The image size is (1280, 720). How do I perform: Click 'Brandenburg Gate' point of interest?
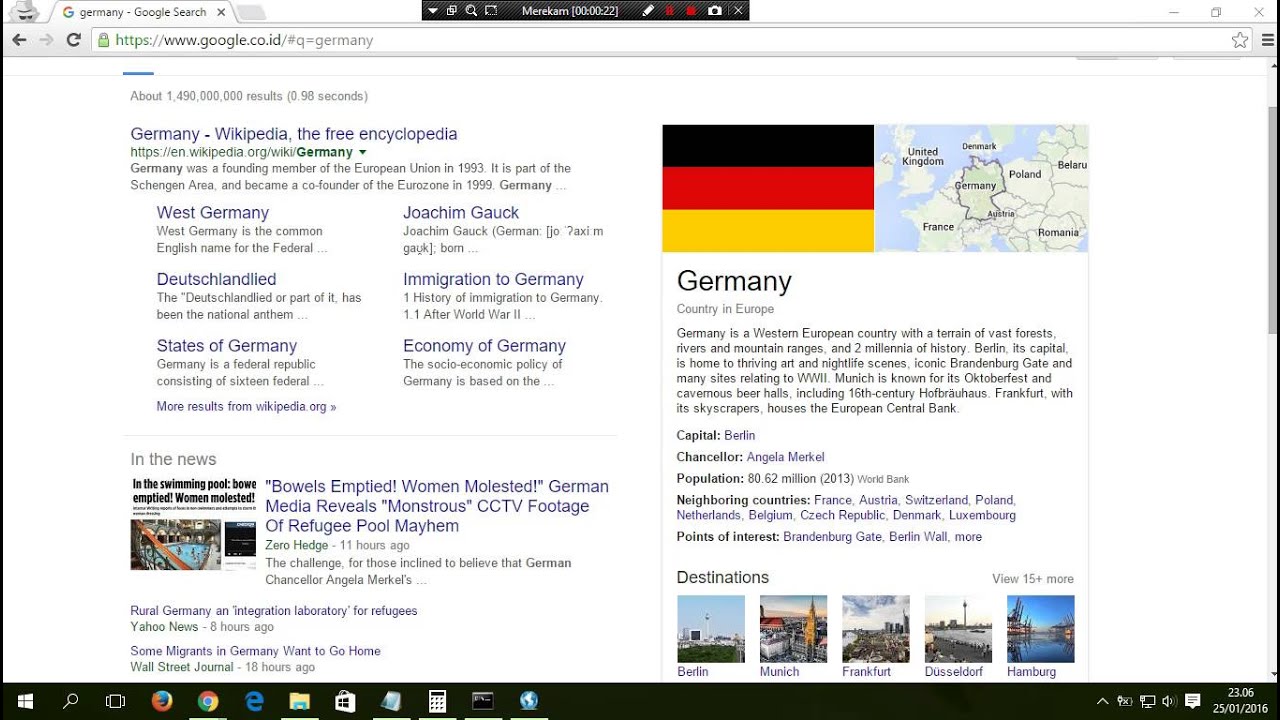[832, 537]
